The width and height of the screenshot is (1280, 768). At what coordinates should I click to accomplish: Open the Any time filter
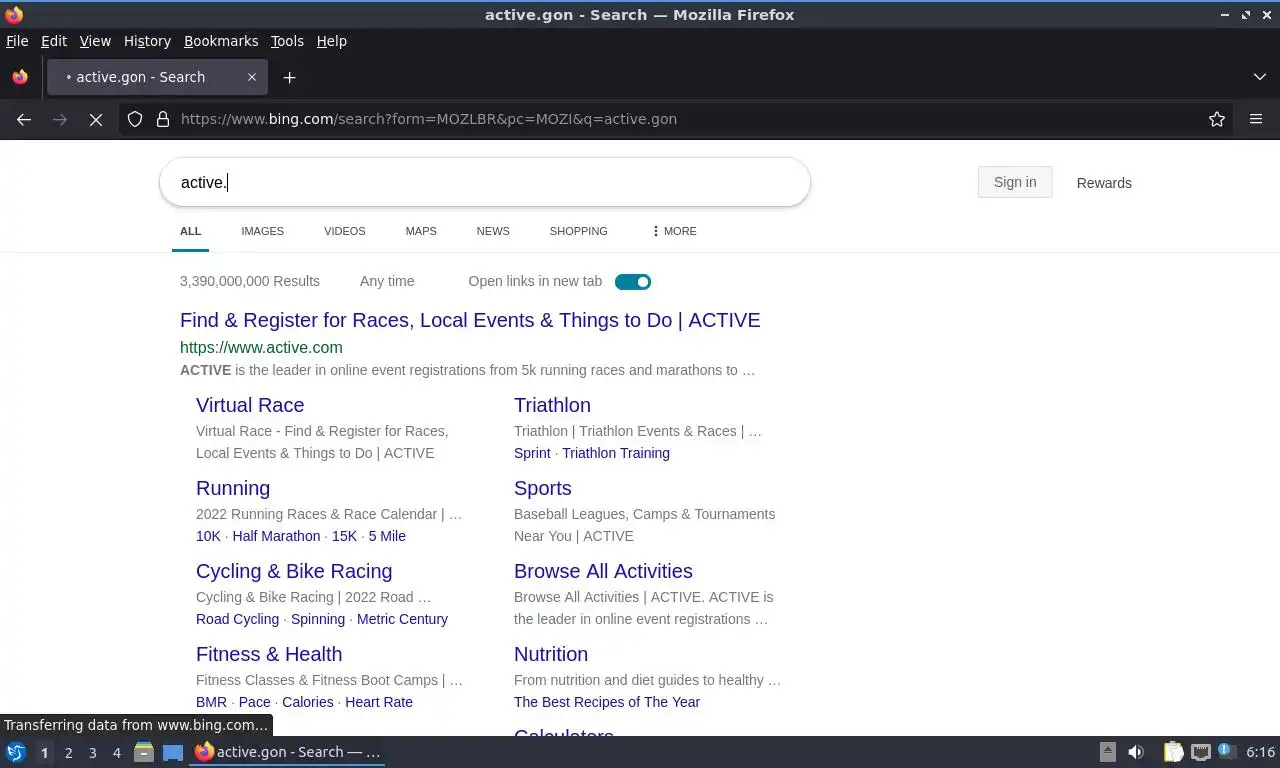[x=387, y=281]
